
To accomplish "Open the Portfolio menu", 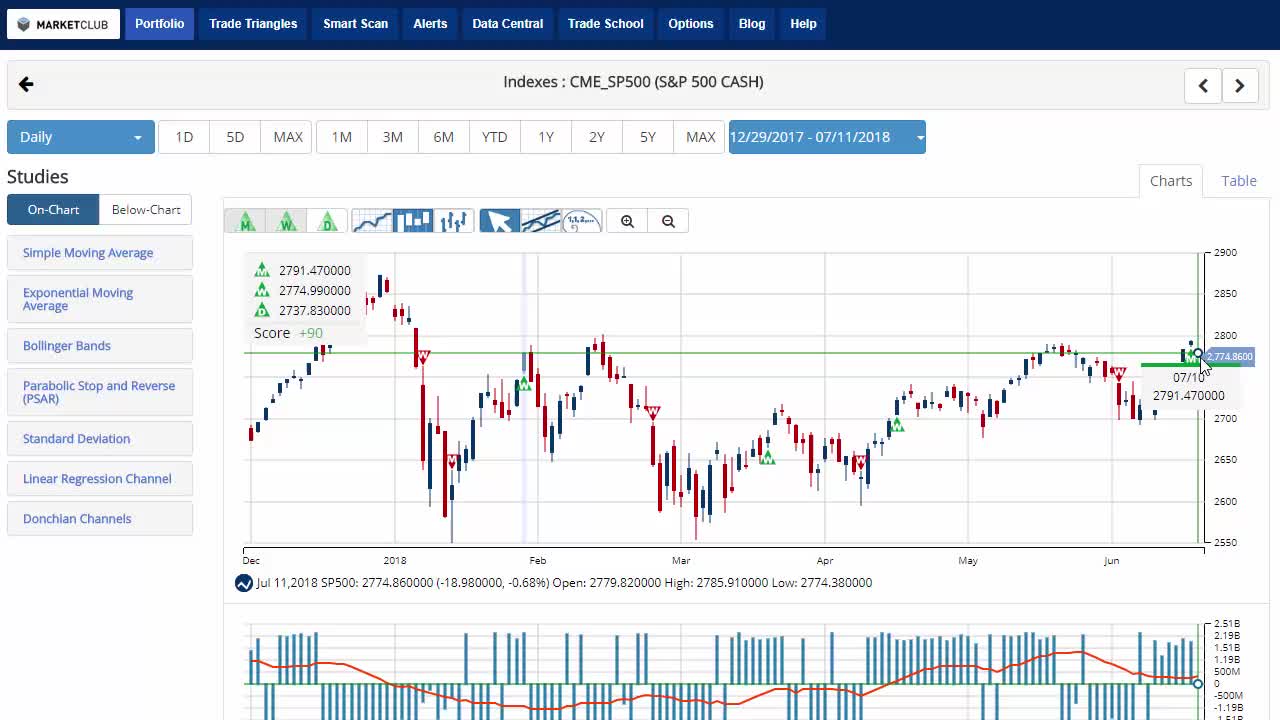I will tap(159, 24).
